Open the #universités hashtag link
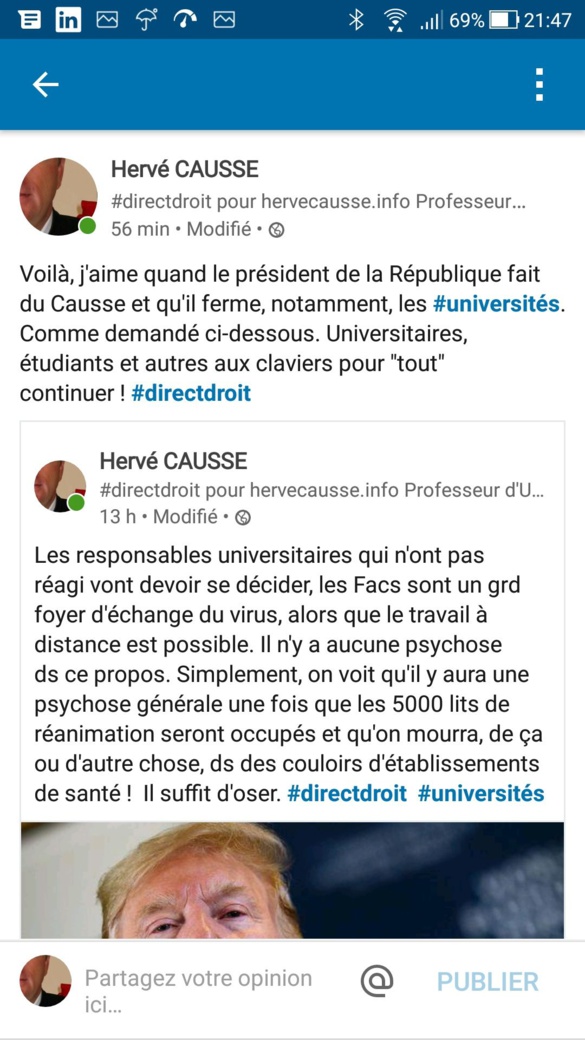This screenshot has height=1040, width=585. [x=495, y=303]
